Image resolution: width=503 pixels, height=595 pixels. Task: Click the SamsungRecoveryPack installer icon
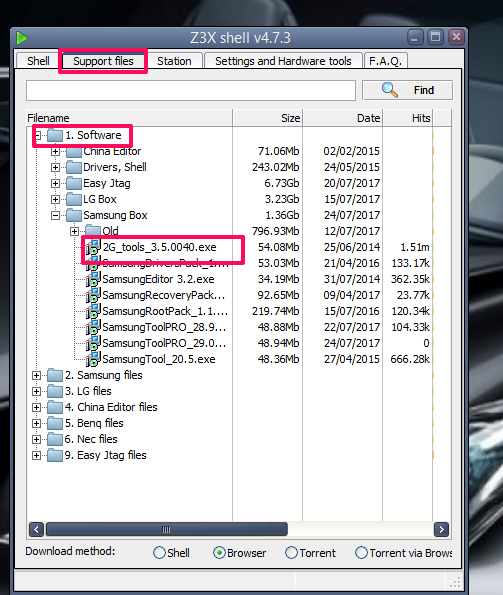(x=93, y=295)
